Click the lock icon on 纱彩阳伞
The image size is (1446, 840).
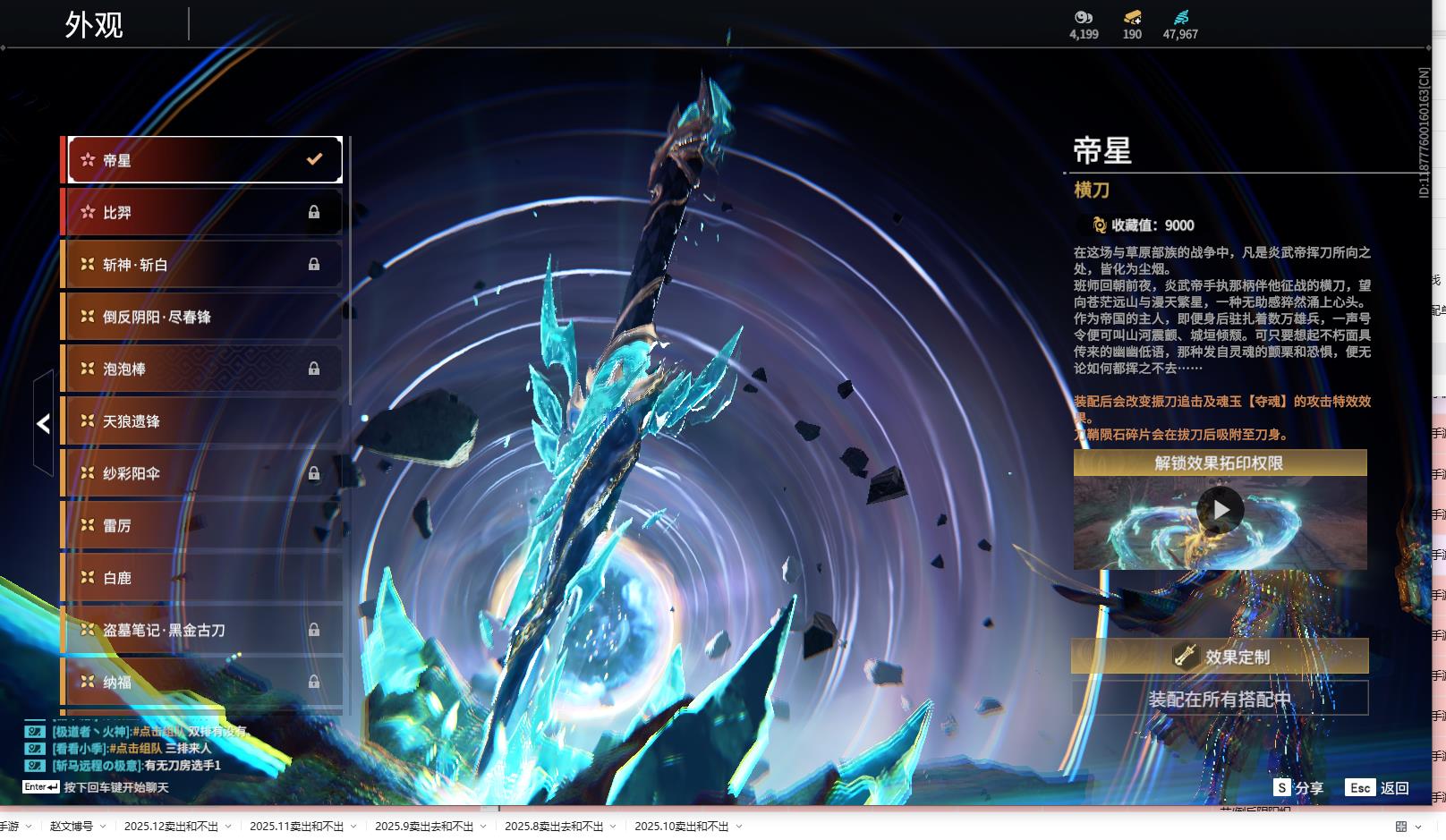(x=314, y=473)
